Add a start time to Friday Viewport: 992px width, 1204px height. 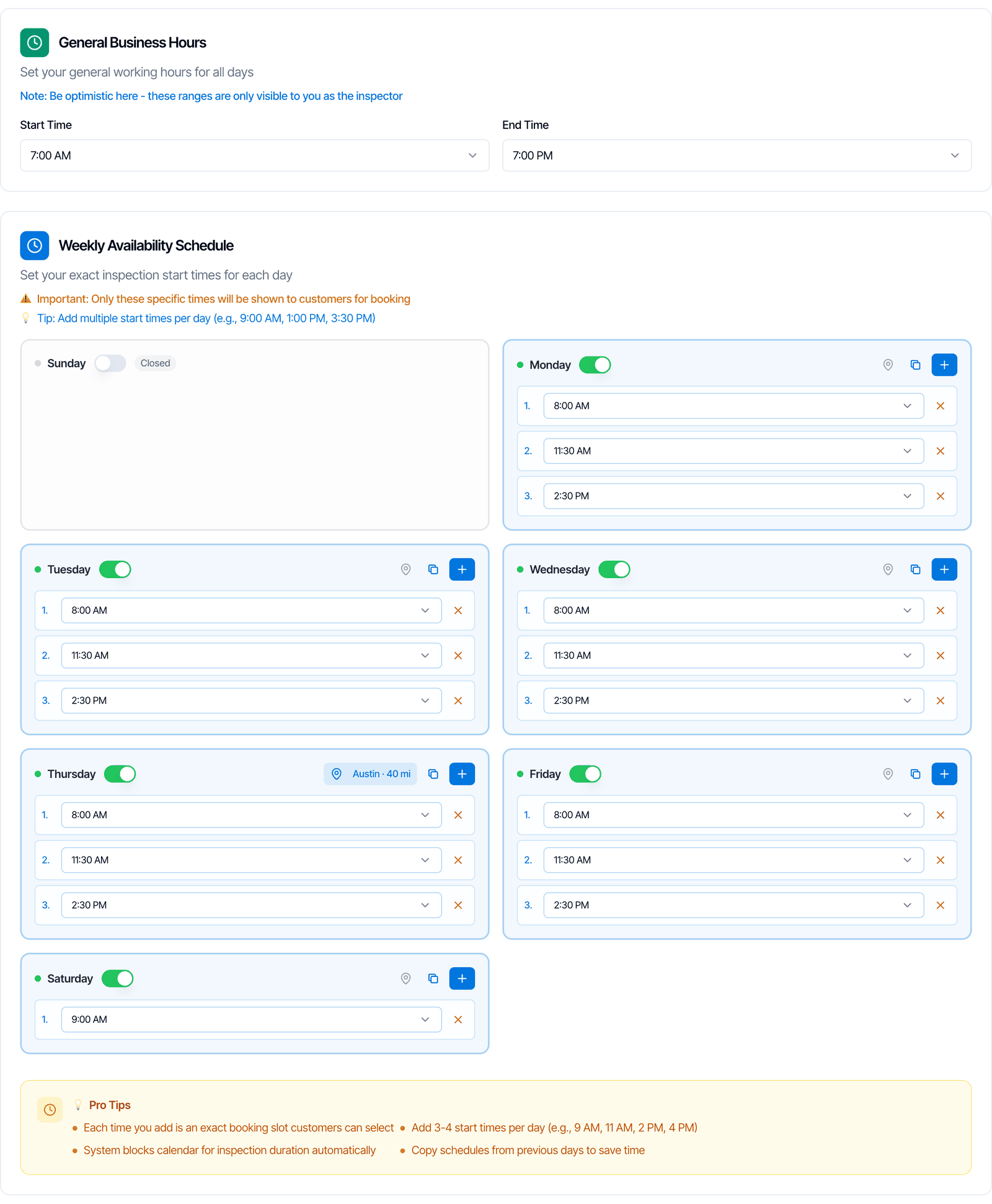tap(944, 774)
